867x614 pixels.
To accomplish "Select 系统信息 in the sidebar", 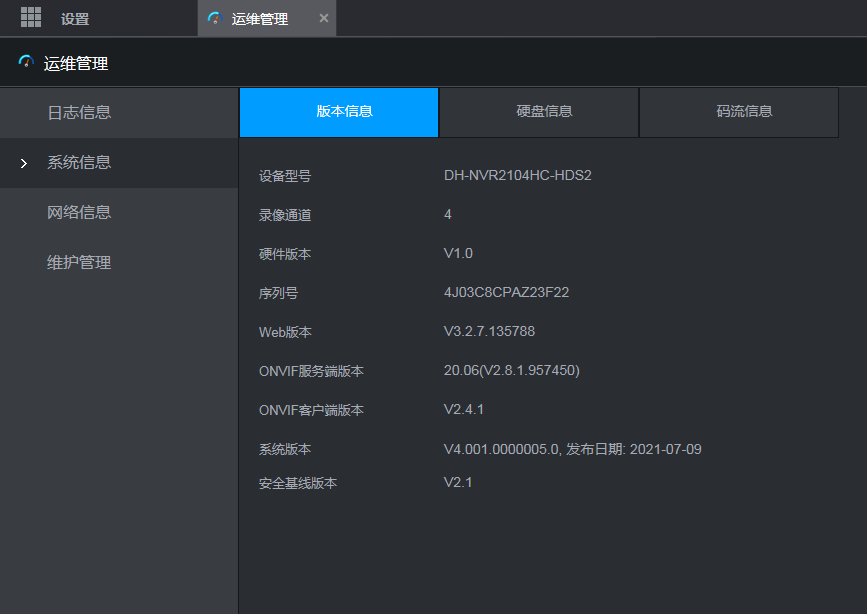I will coord(79,163).
